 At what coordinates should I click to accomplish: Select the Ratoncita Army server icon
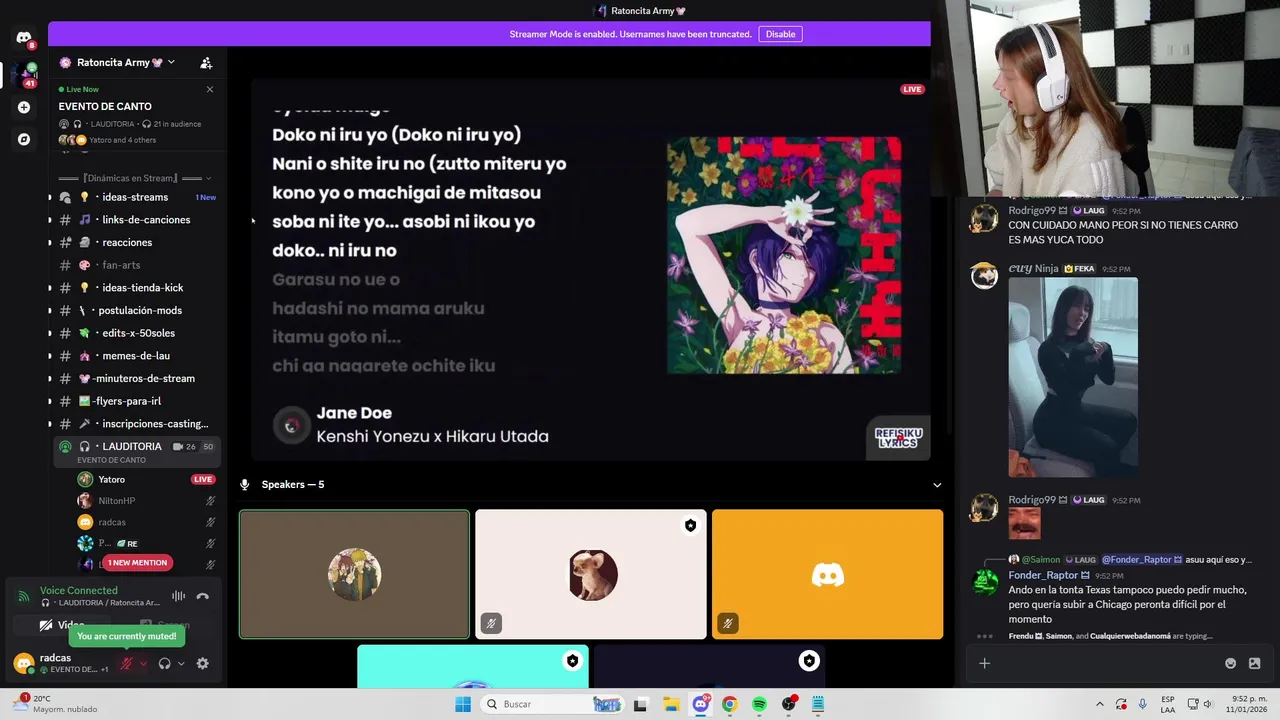point(24,73)
